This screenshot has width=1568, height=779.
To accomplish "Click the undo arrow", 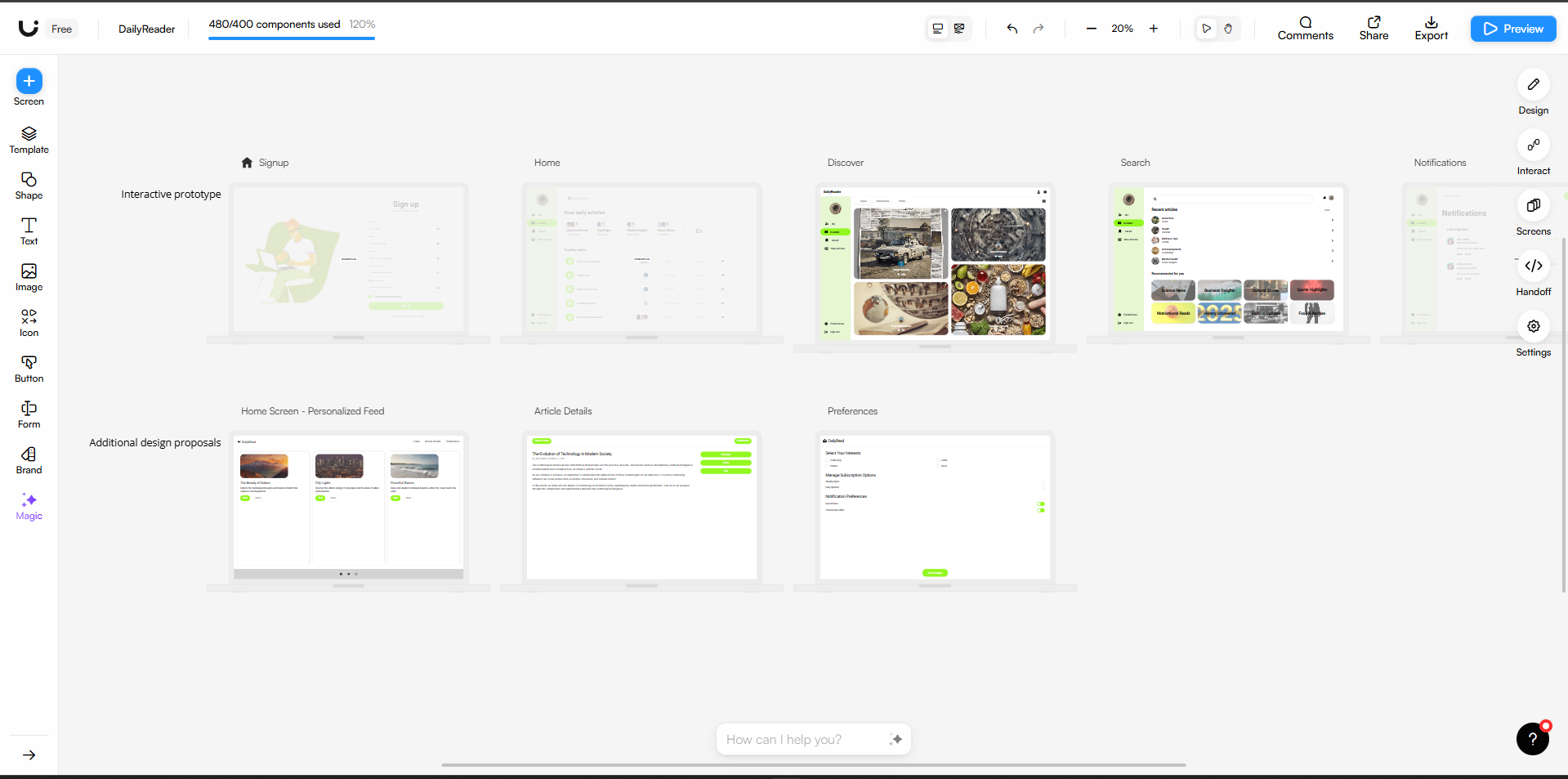I will (x=1012, y=29).
